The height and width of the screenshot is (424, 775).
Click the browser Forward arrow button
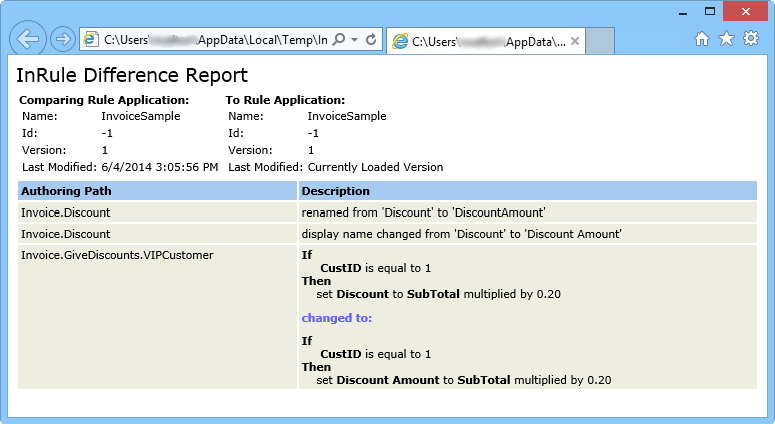[x=62, y=40]
